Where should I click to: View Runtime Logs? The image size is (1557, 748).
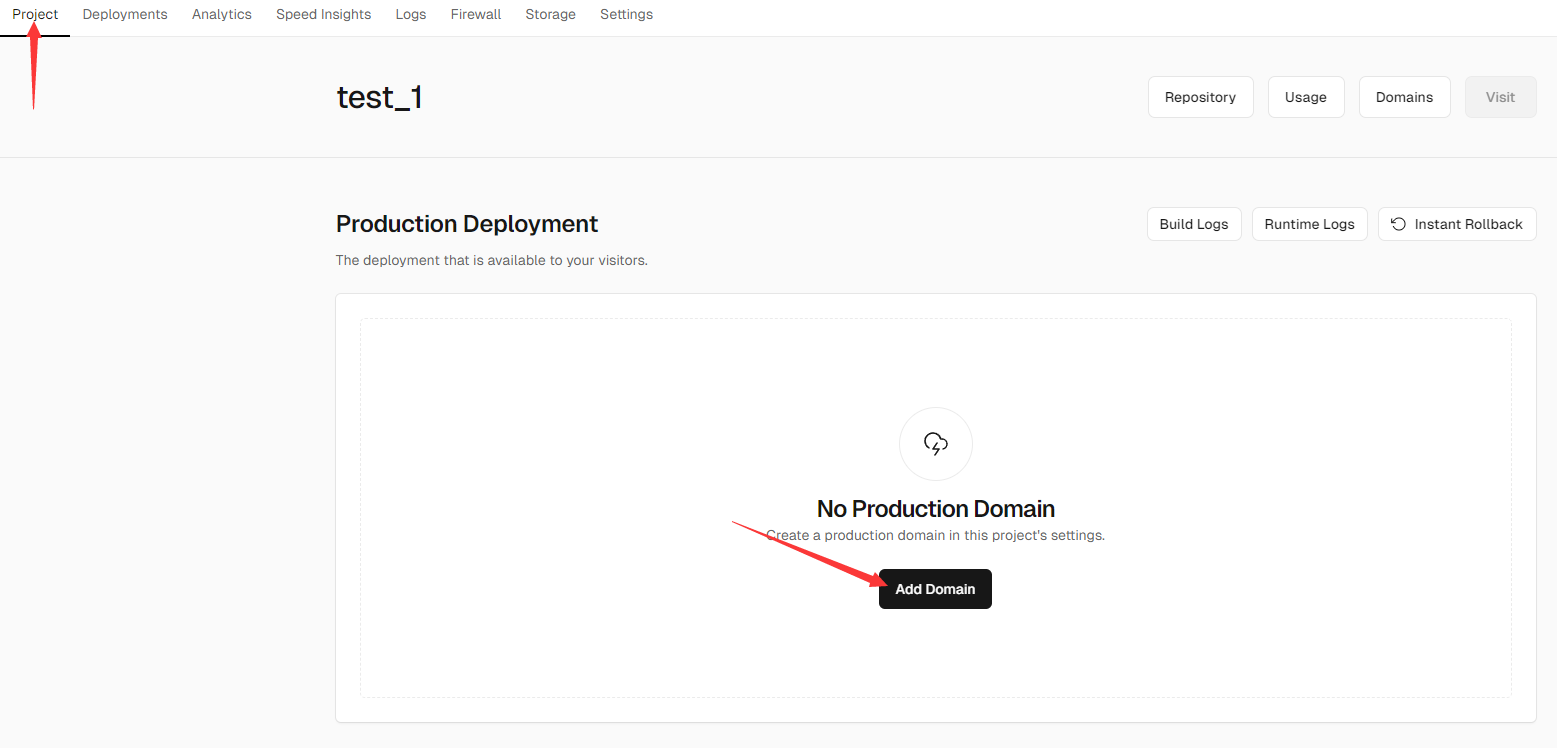[1309, 224]
